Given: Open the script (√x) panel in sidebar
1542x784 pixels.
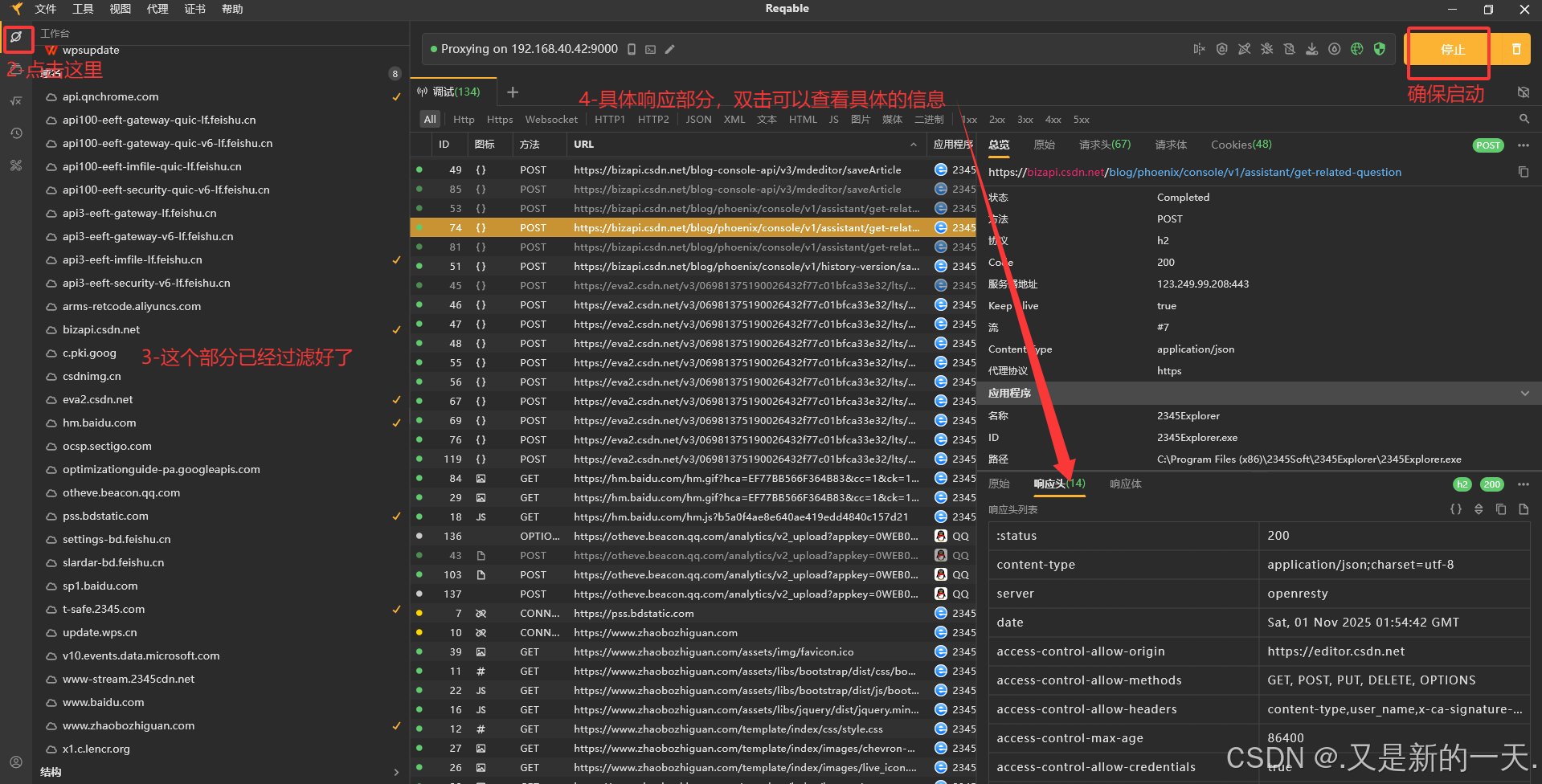Looking at the screenshot, I should pyautogui.click(x=16, y=101).
